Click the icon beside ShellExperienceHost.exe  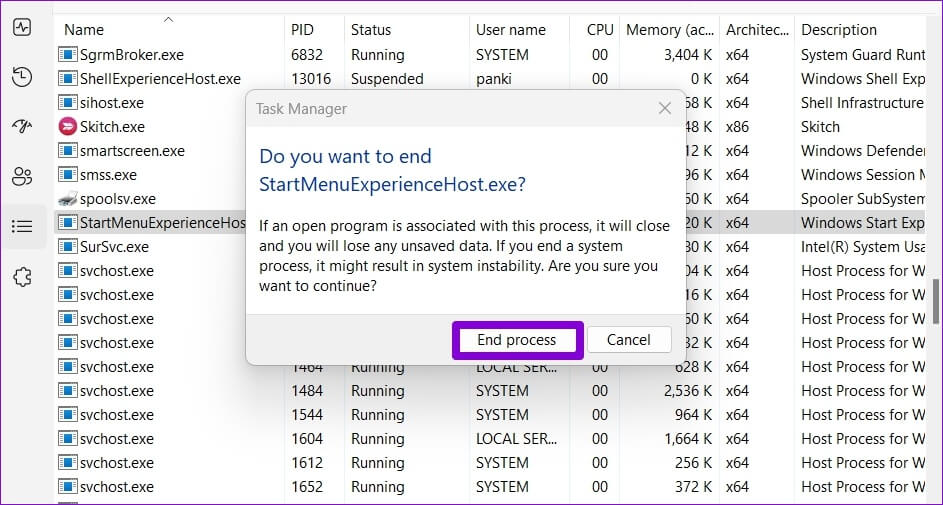(68, 79)
